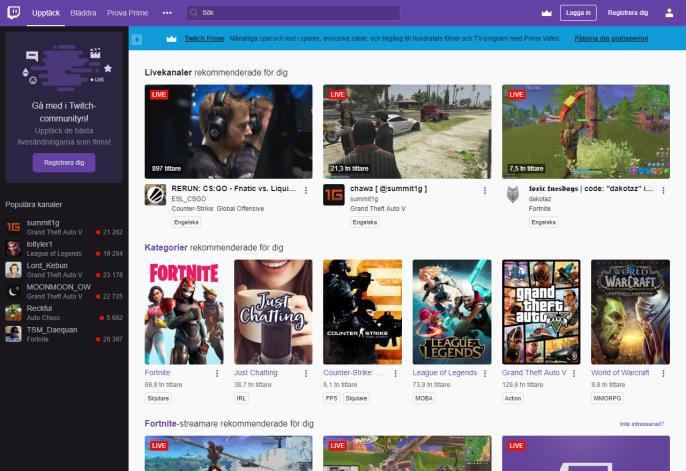
Task: Open the Fortnite category cover
Action: [x=184, y=312]
